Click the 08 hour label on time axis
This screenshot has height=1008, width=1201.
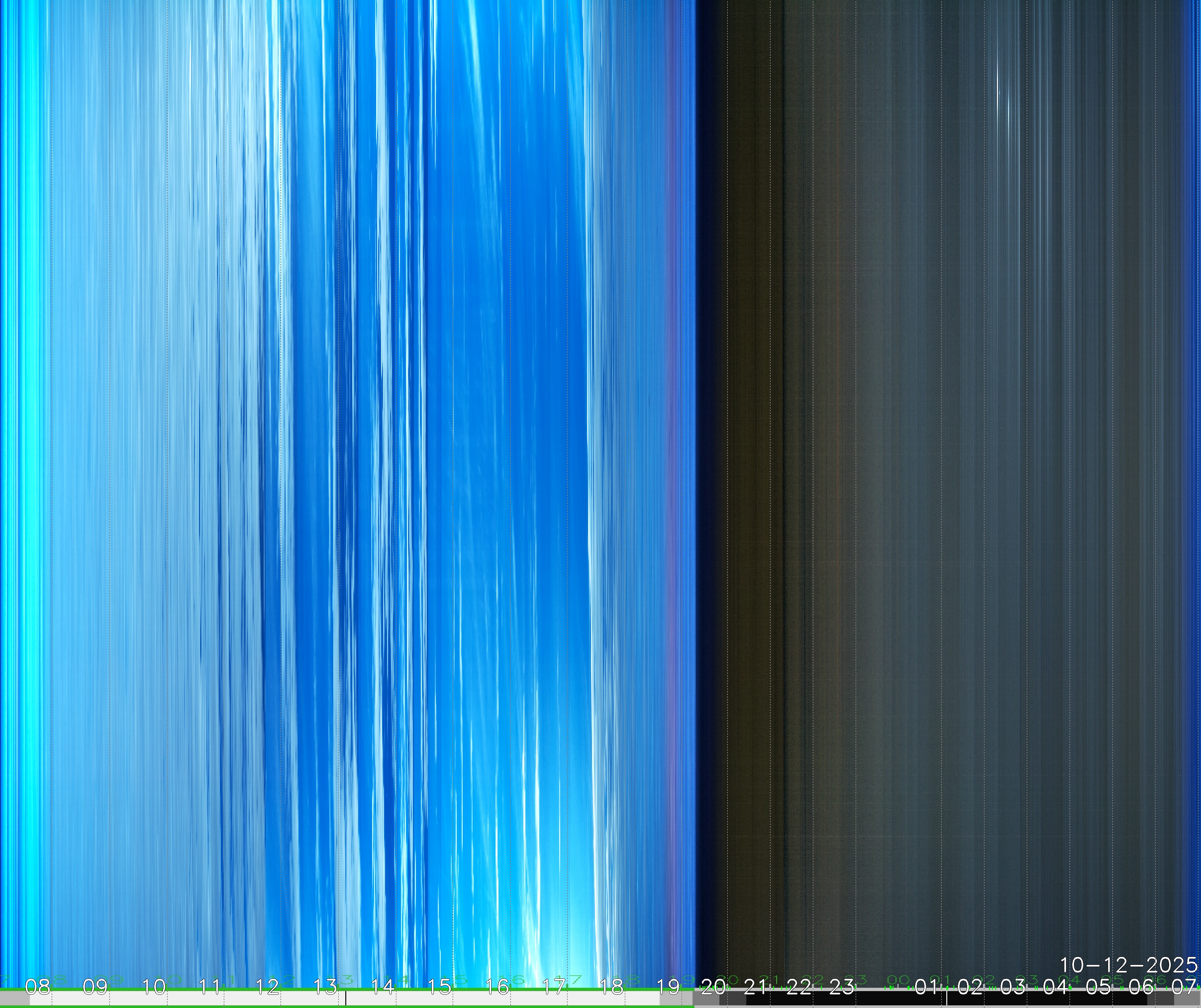[x=38, y=986]
